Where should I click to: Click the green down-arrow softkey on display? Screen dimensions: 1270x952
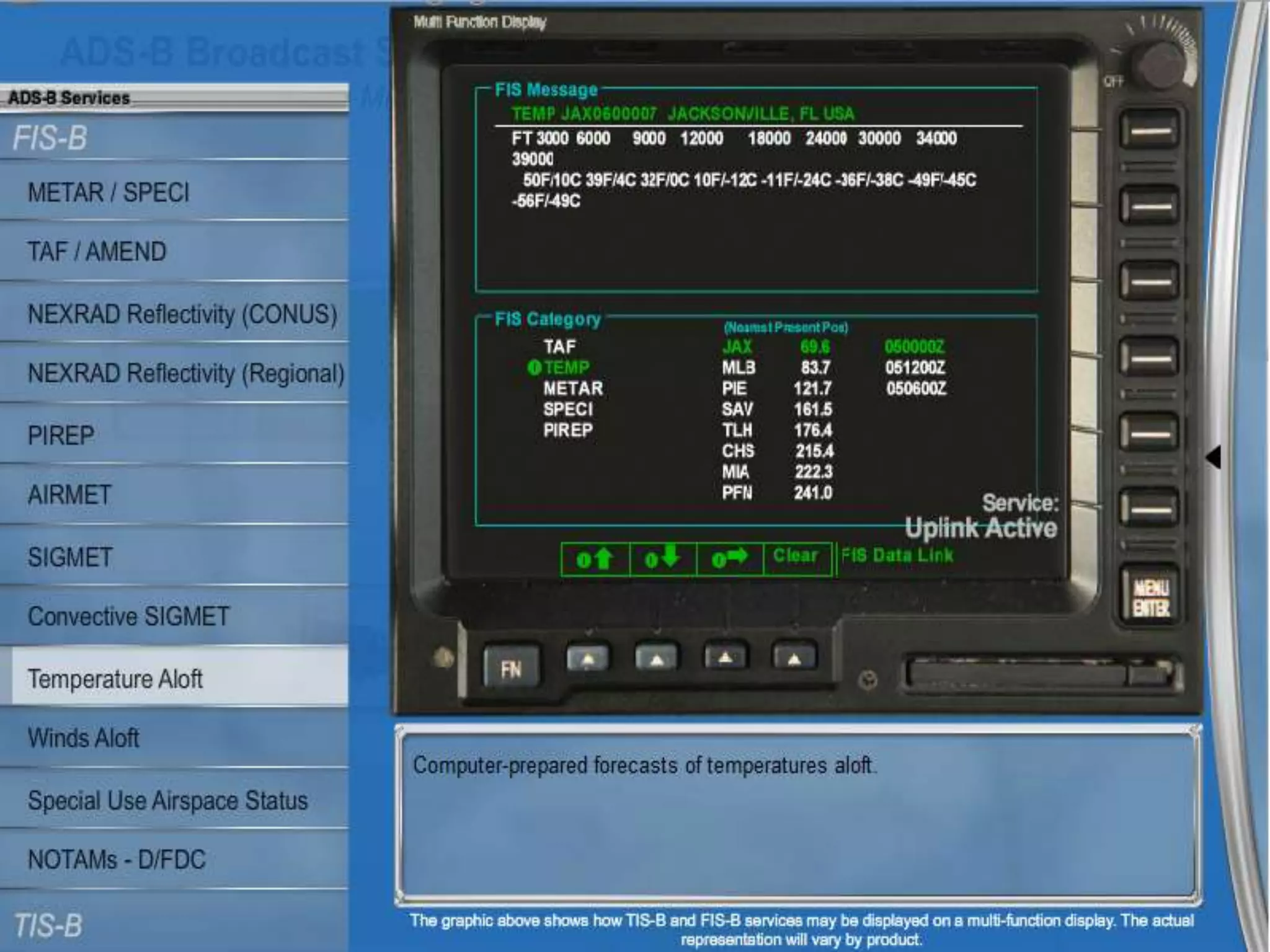[x=662, y=560]
